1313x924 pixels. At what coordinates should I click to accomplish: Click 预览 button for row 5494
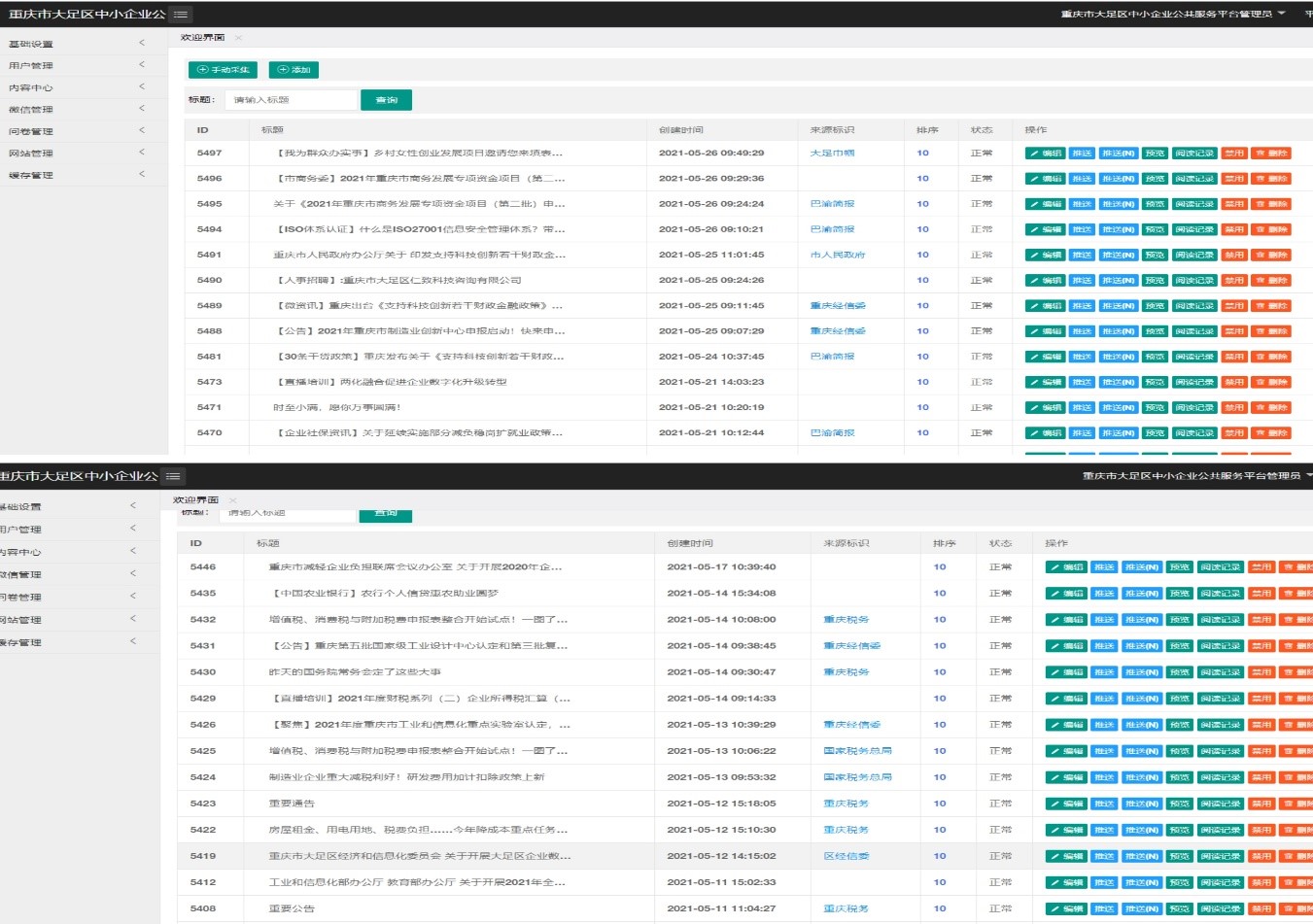click(1155, 230)
